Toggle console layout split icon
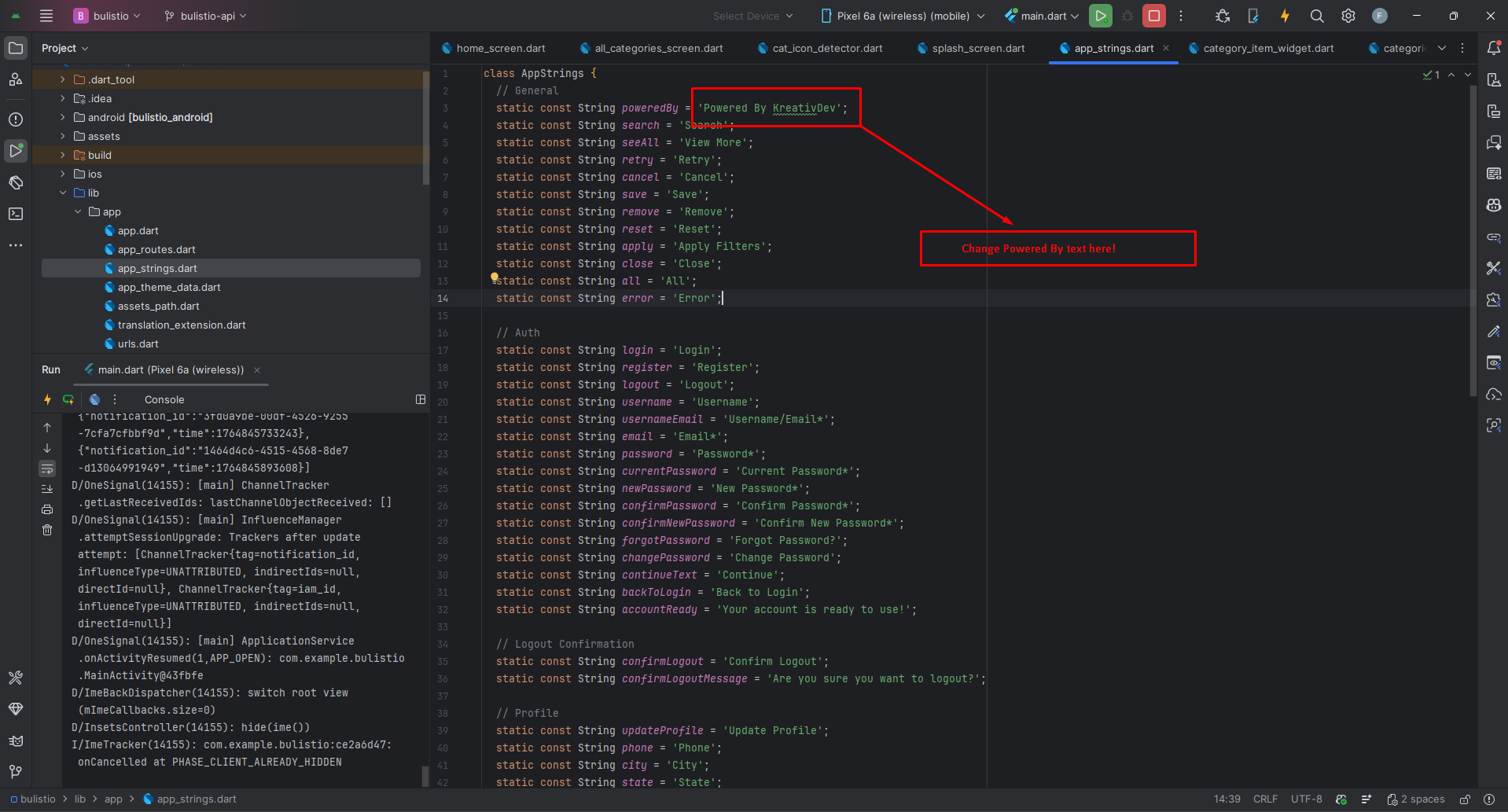This screenshot has height=812, width=1508. (x=421, y=399)
